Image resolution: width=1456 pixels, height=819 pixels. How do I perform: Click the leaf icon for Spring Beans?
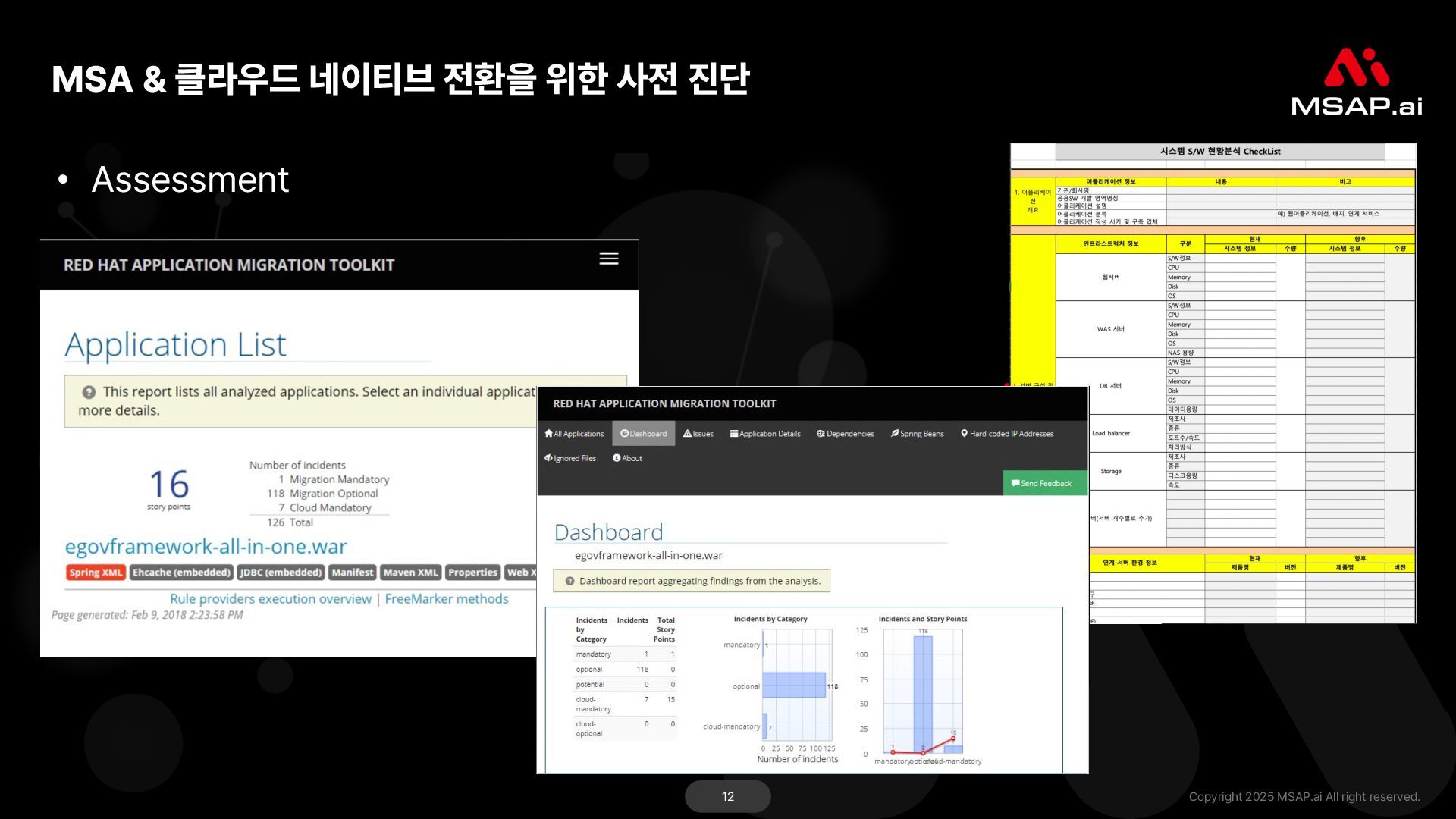pyautogui.click(x=895, y=434)
